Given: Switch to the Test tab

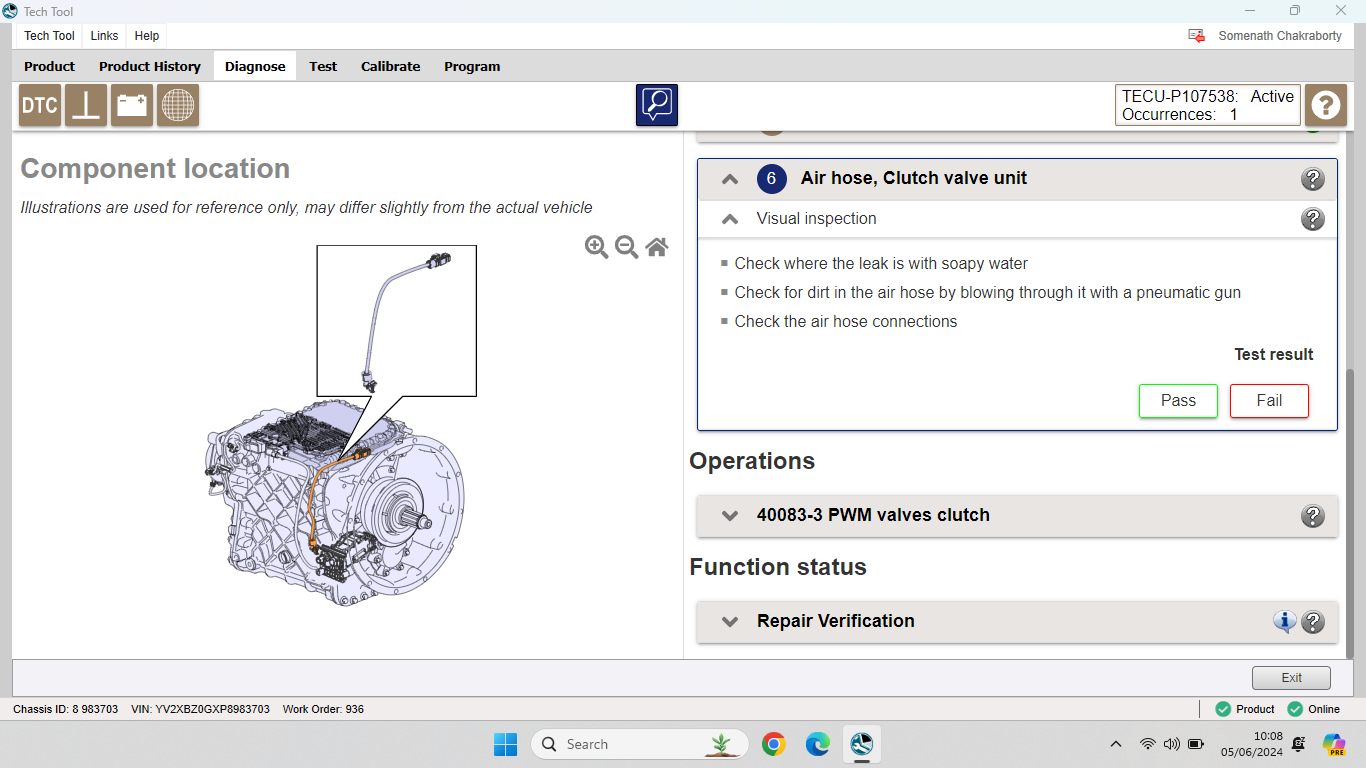Looking at the screenshot, I should pos(323,66).
